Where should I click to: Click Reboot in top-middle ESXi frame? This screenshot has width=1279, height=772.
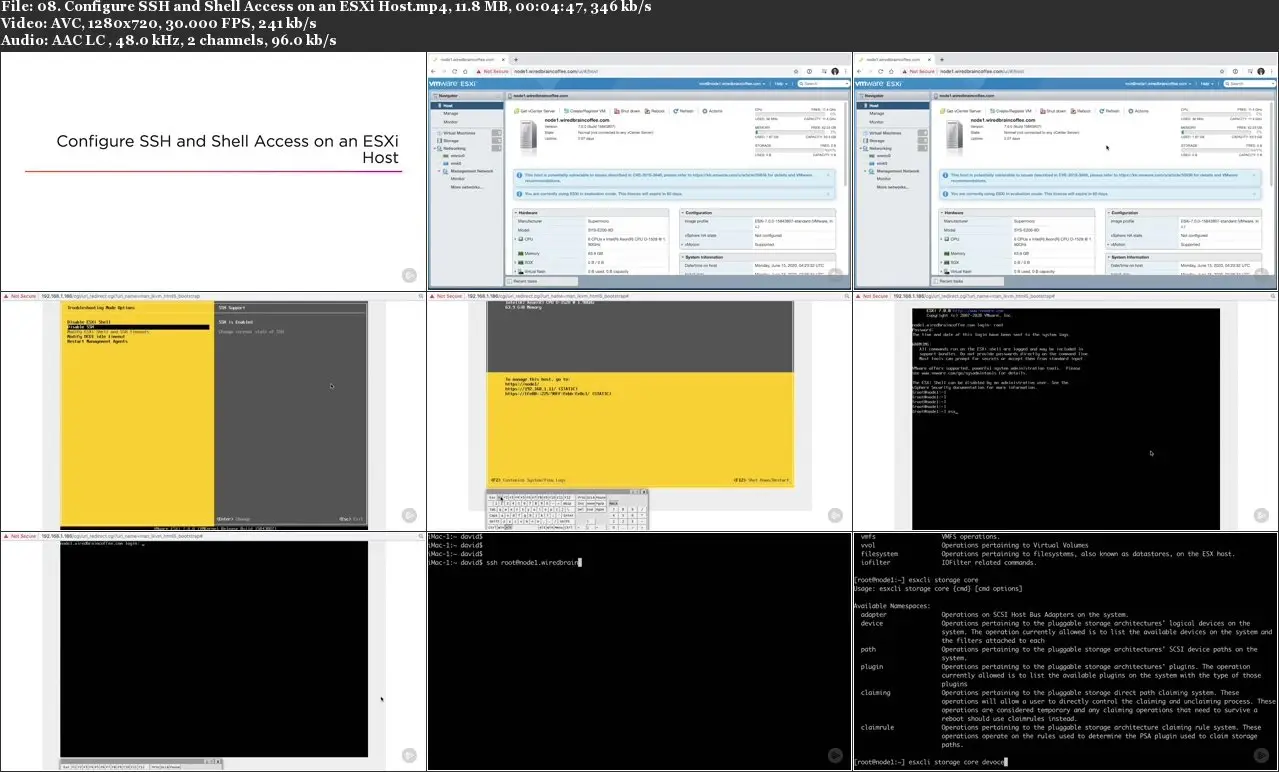655,111
